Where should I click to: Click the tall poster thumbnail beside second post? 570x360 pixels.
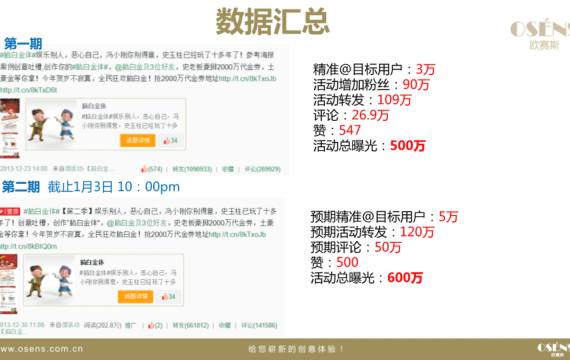[8, 284]
